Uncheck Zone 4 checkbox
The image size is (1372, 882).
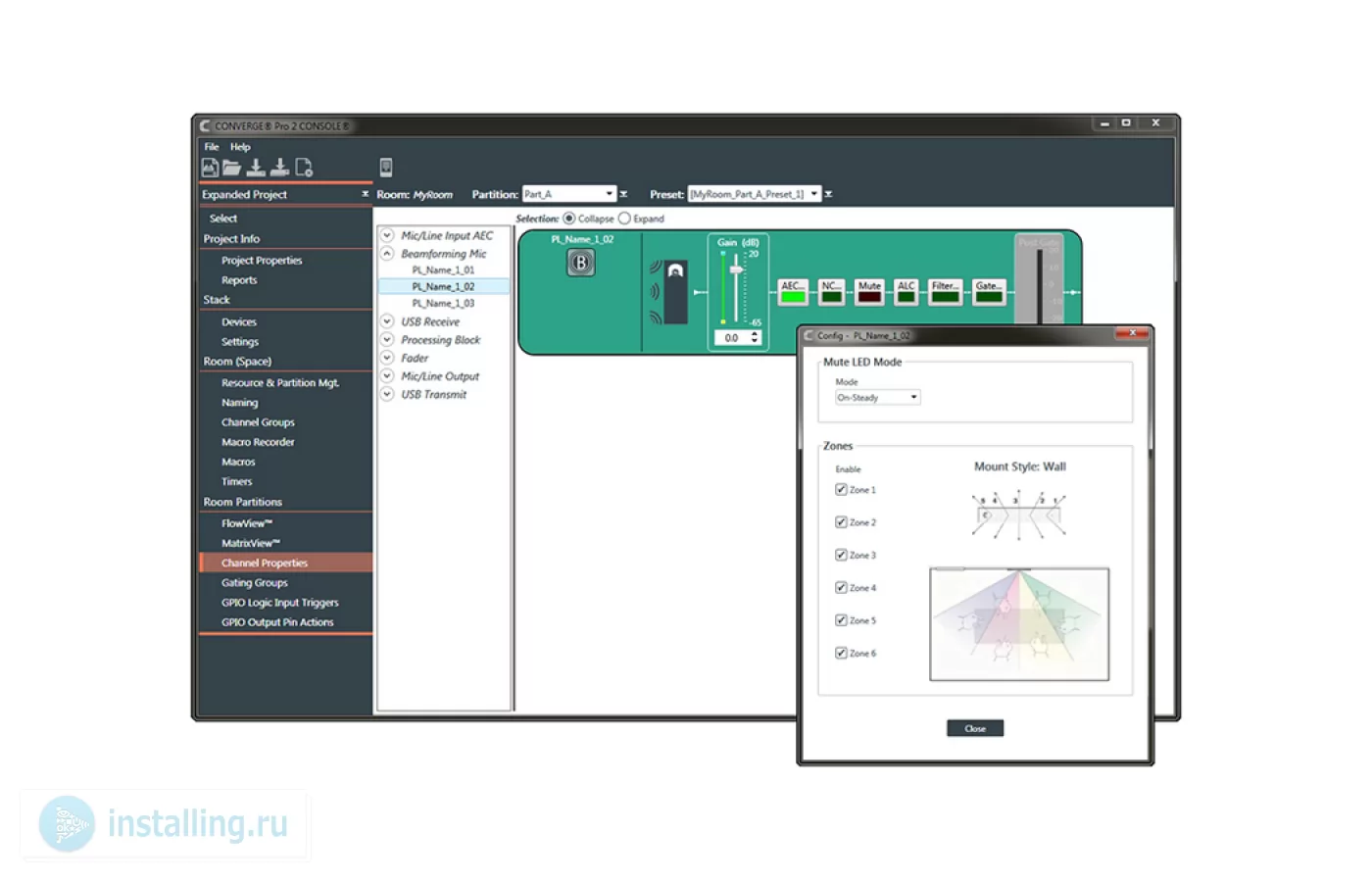(841, 587)
